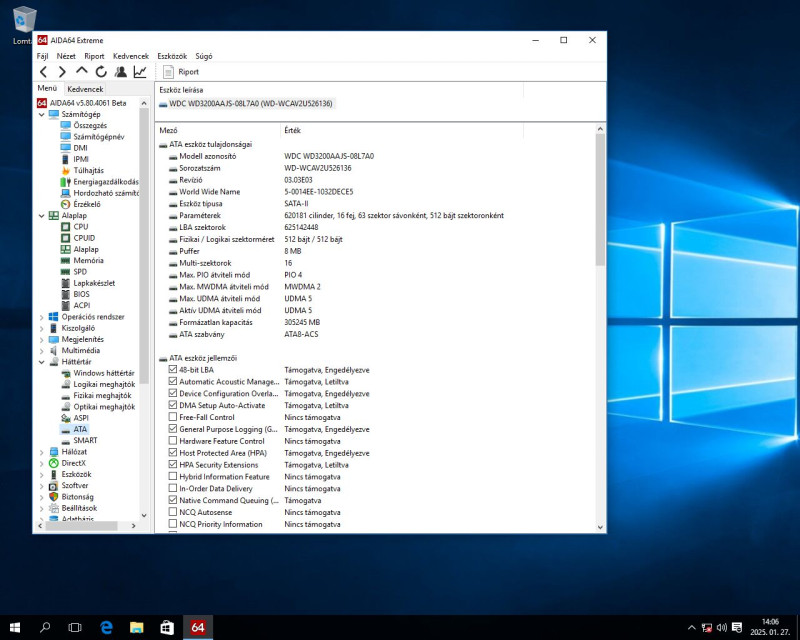Expand the Operációs rendszer tree node
Screen dimensions: 800x640
click(x=41, y=317)
